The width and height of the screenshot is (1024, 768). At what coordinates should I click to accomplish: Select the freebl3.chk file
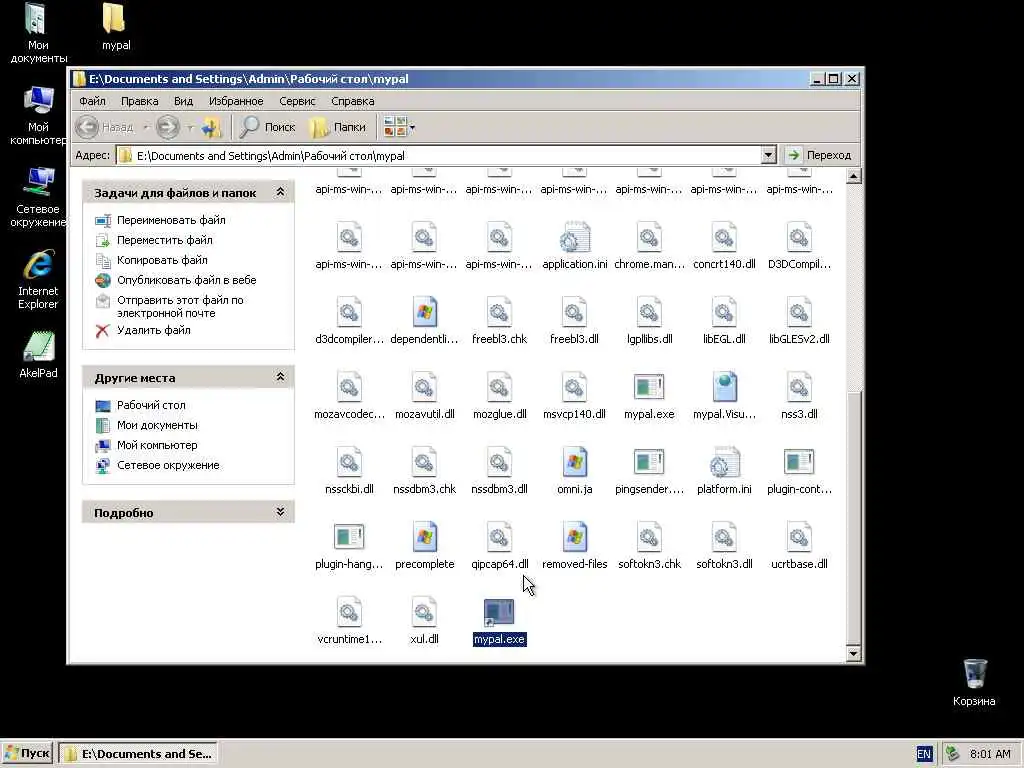point(499,323)
